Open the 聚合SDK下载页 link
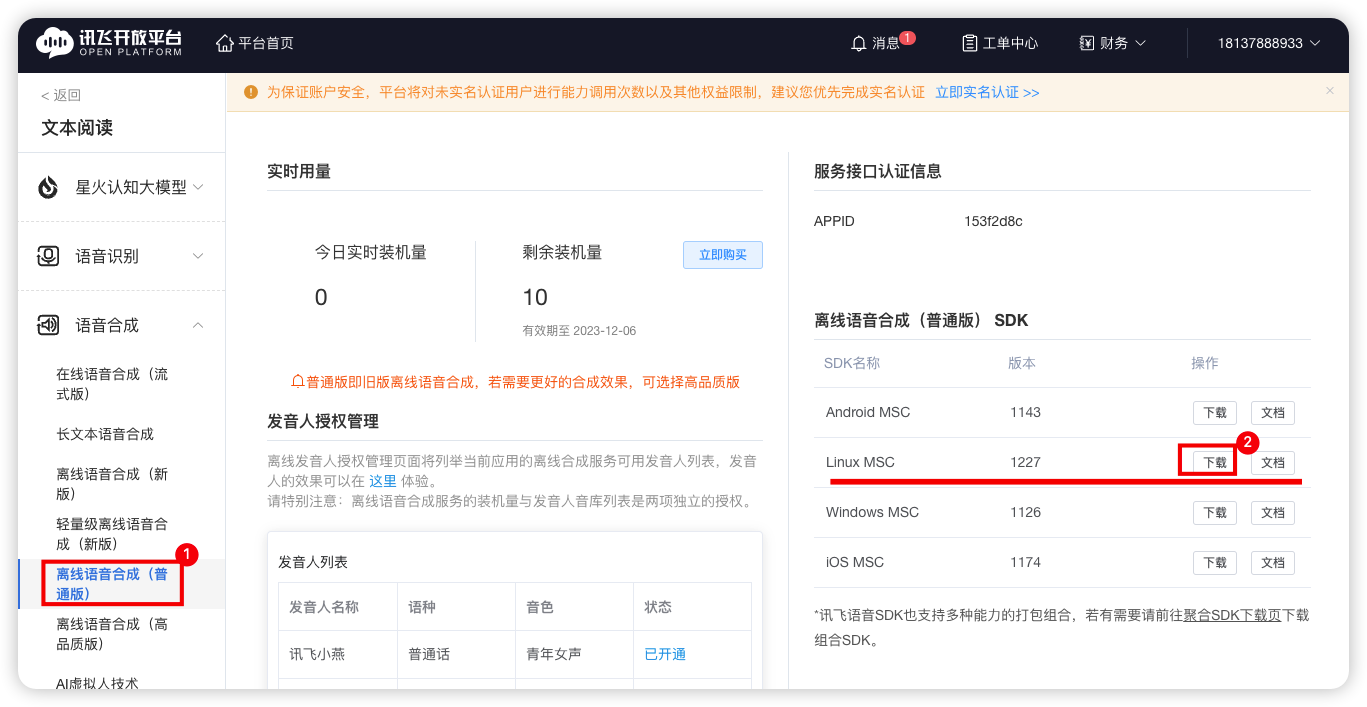Viewport: 1367px width, 707px height. coord(1232,615)
